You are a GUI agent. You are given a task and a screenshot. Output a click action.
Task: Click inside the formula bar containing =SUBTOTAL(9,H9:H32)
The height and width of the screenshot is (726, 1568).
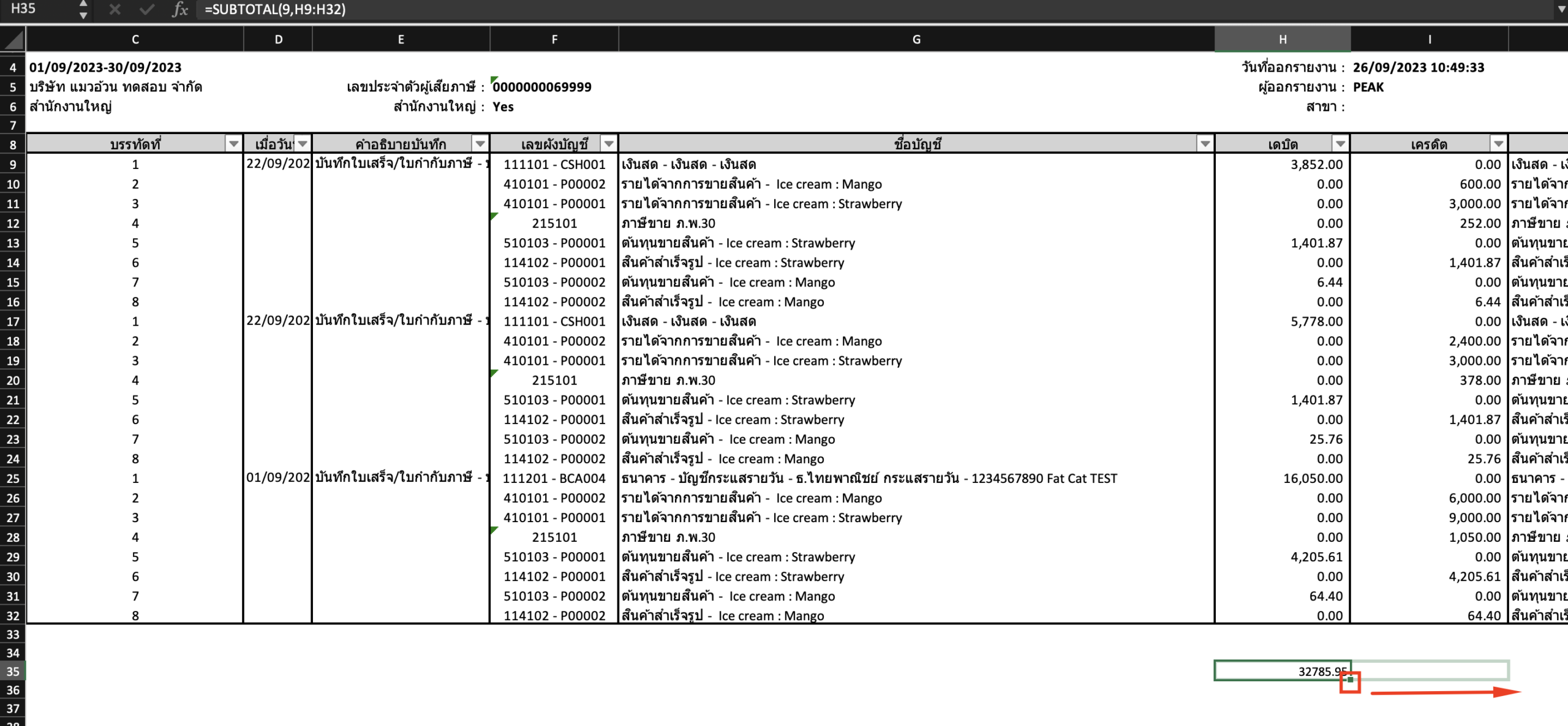coord(876,9)
